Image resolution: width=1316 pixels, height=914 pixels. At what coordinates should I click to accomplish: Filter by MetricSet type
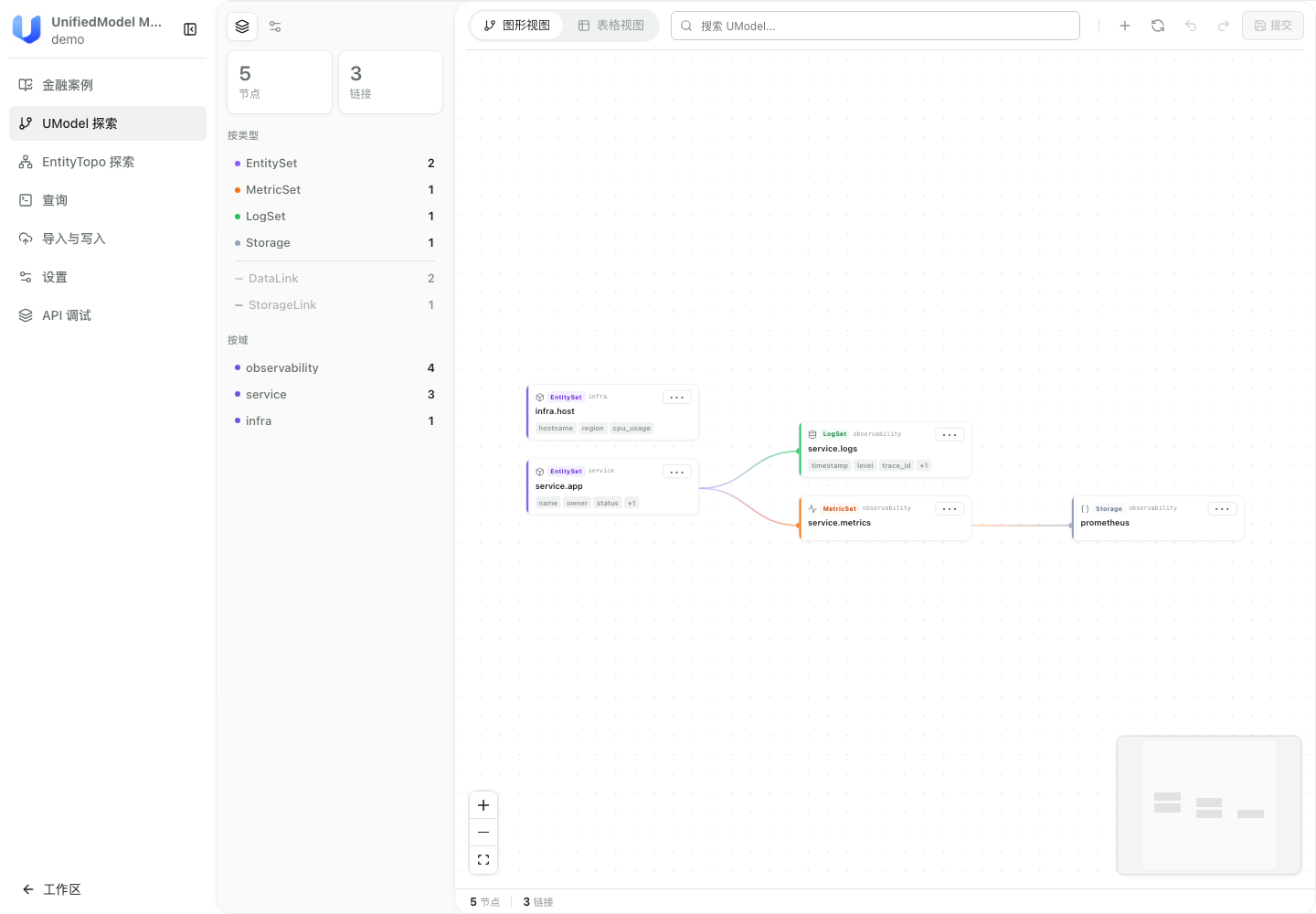click(334, 190)
